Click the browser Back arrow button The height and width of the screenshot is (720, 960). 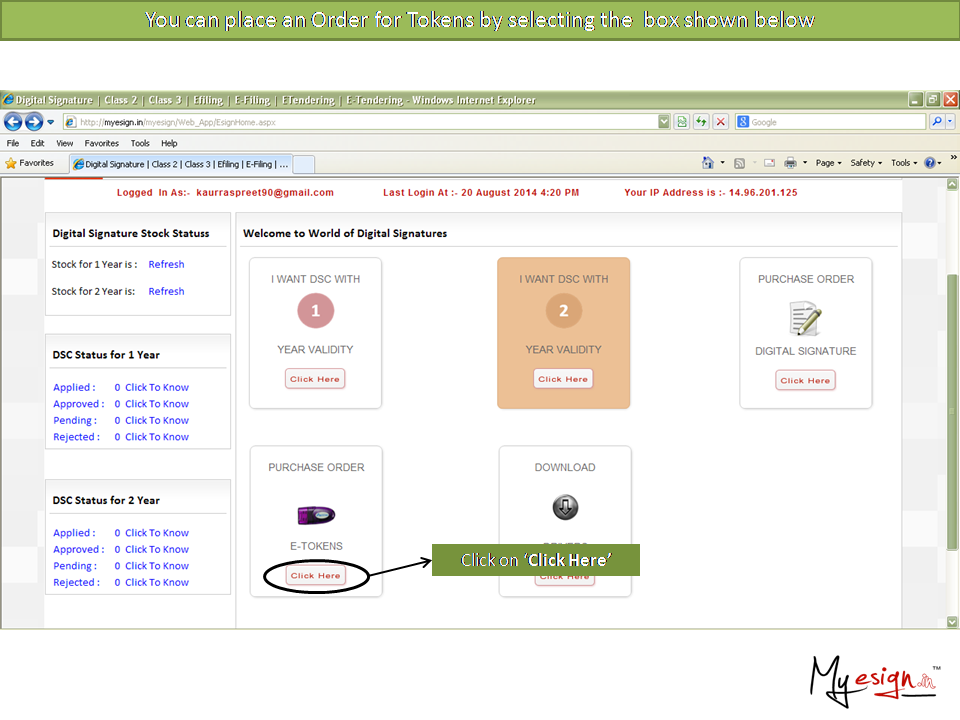(13, 122)
